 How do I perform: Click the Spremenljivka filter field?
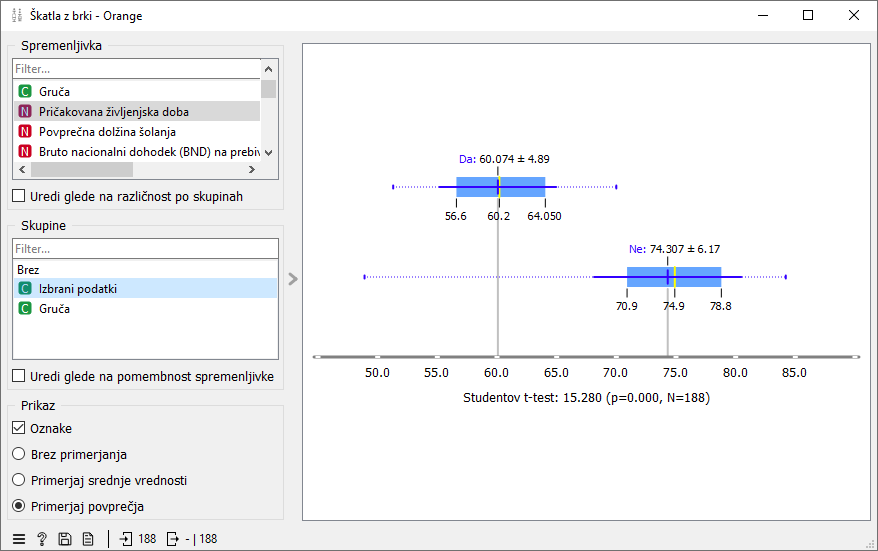135,69
